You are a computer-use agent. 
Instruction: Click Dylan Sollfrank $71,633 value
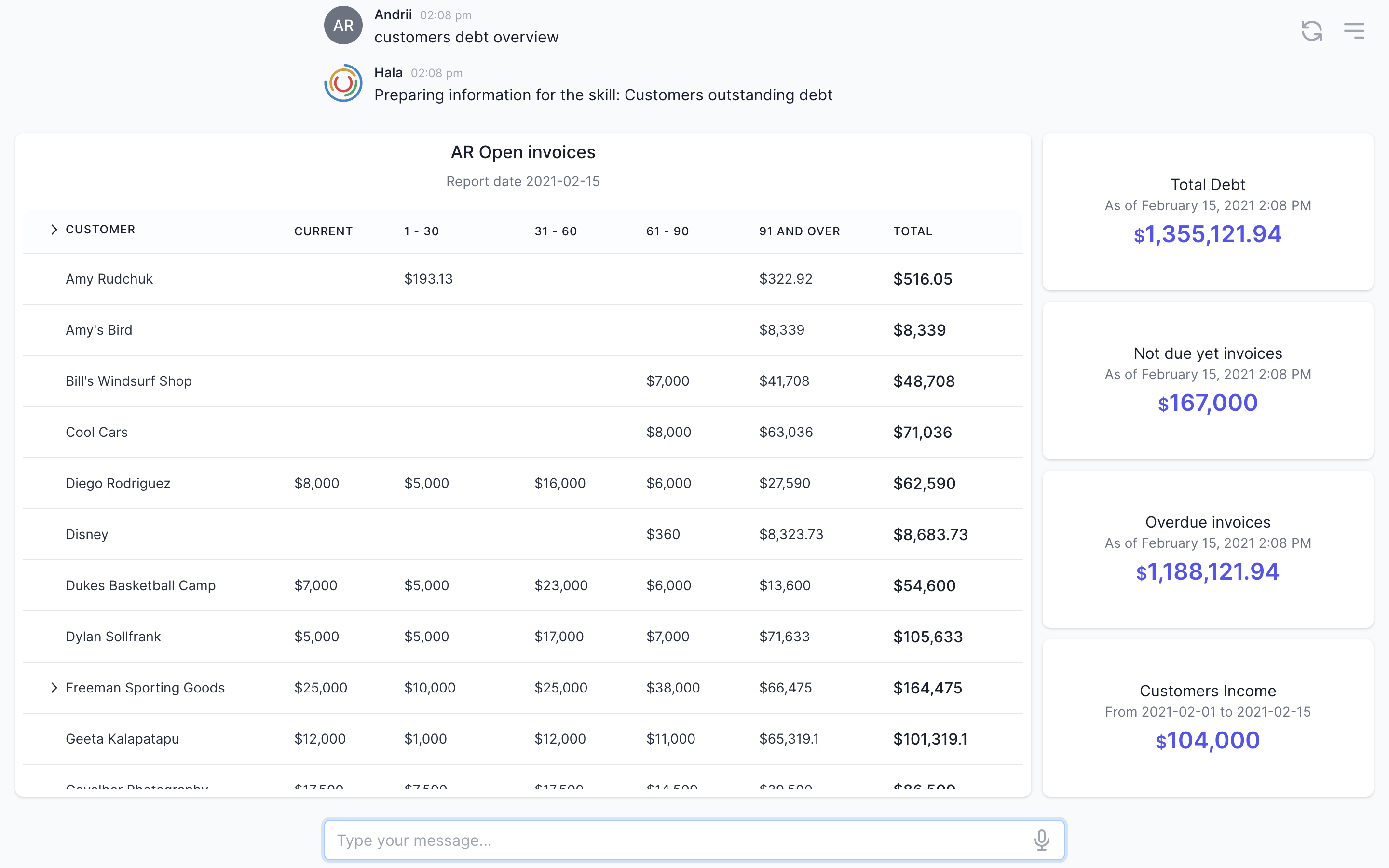click(x=784, y=637)
